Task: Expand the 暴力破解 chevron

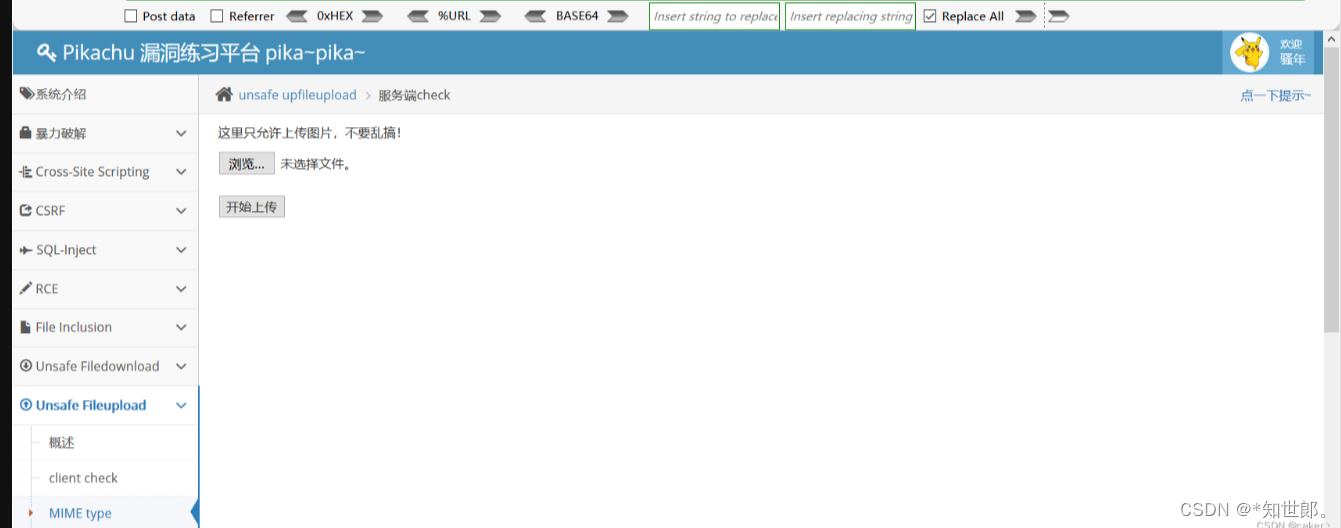Action: (181, 133)
